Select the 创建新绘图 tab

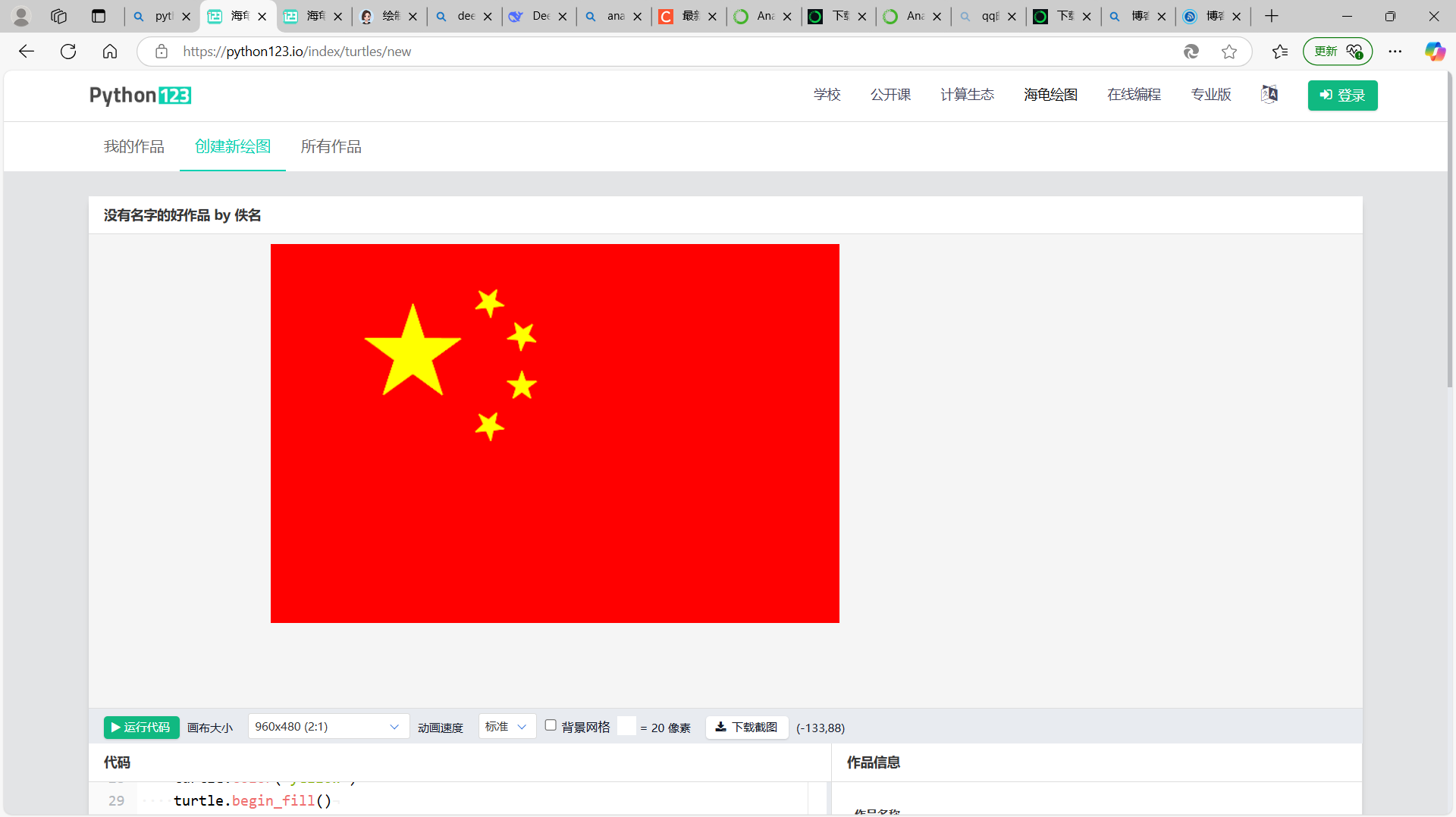click(x=233, y=146)
